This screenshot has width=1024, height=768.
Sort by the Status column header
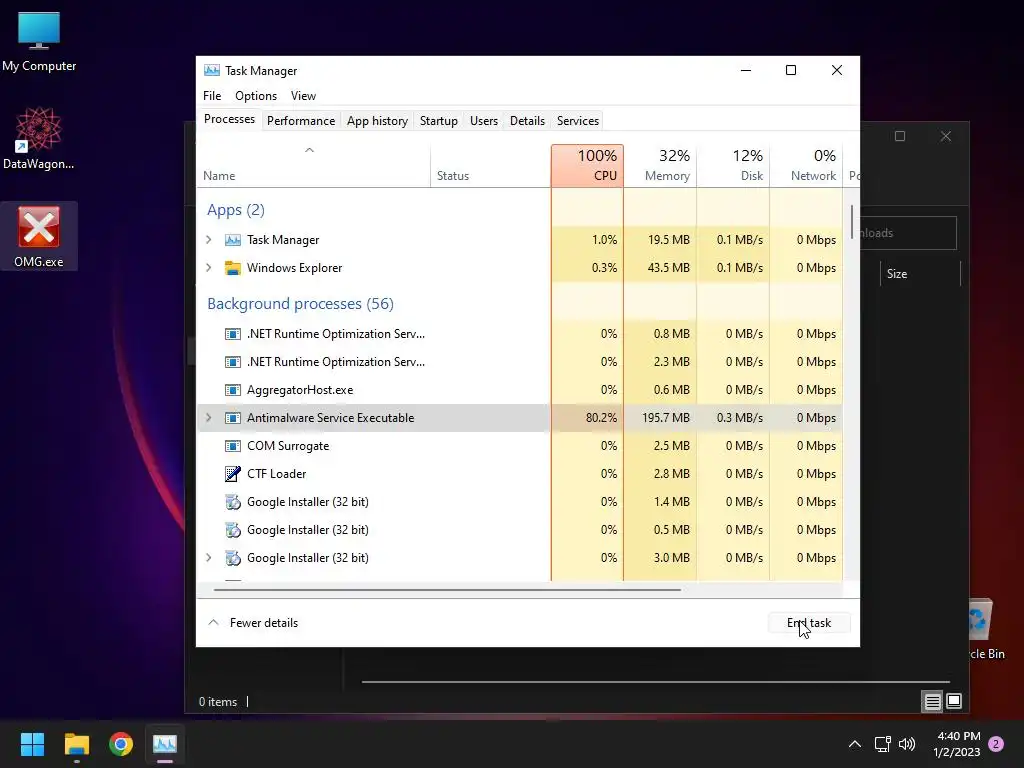pos(490,166)
